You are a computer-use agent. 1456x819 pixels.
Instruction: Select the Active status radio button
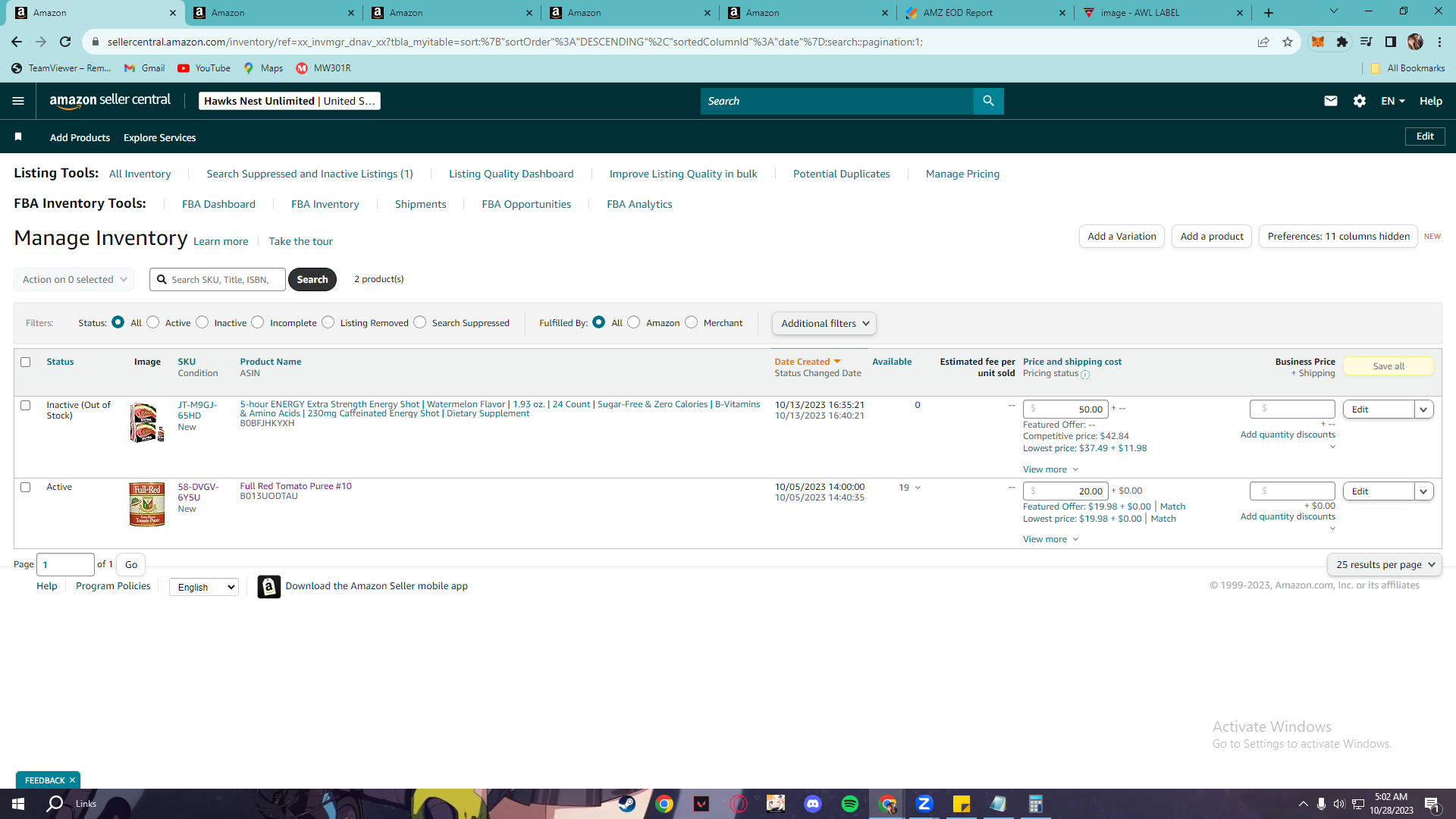(153, 322)
